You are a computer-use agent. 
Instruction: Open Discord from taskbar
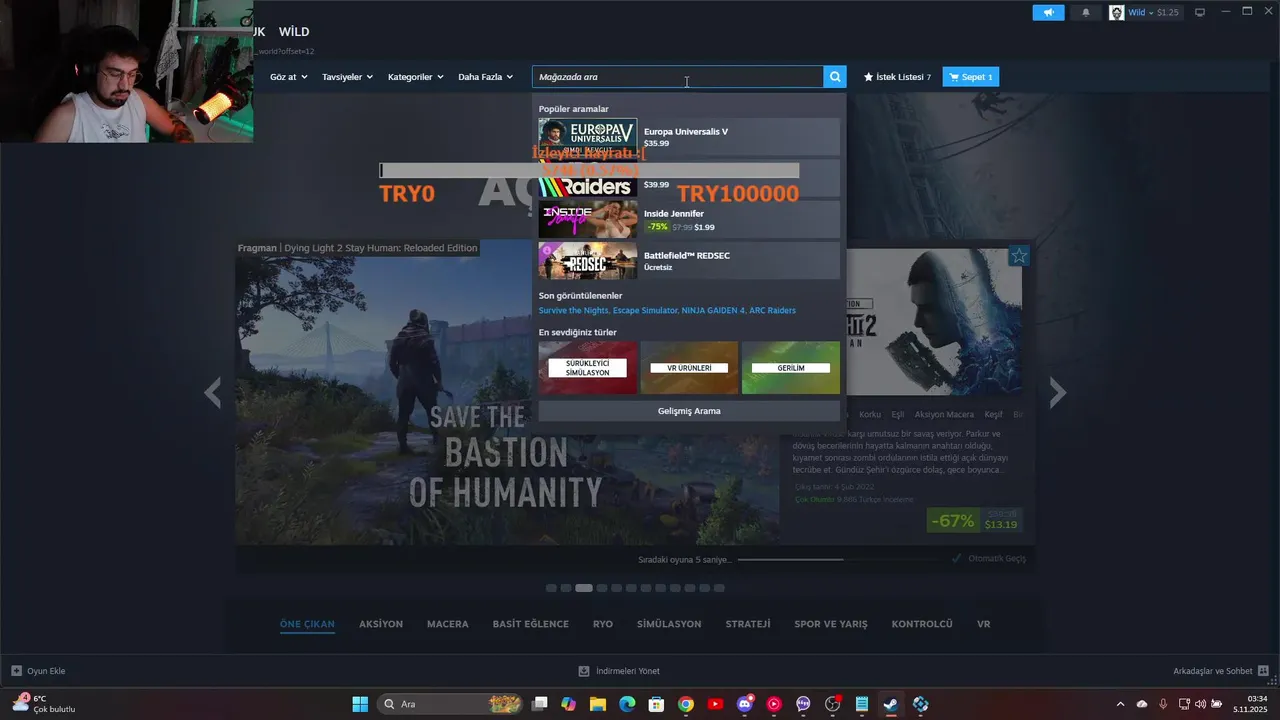(744, 704)
